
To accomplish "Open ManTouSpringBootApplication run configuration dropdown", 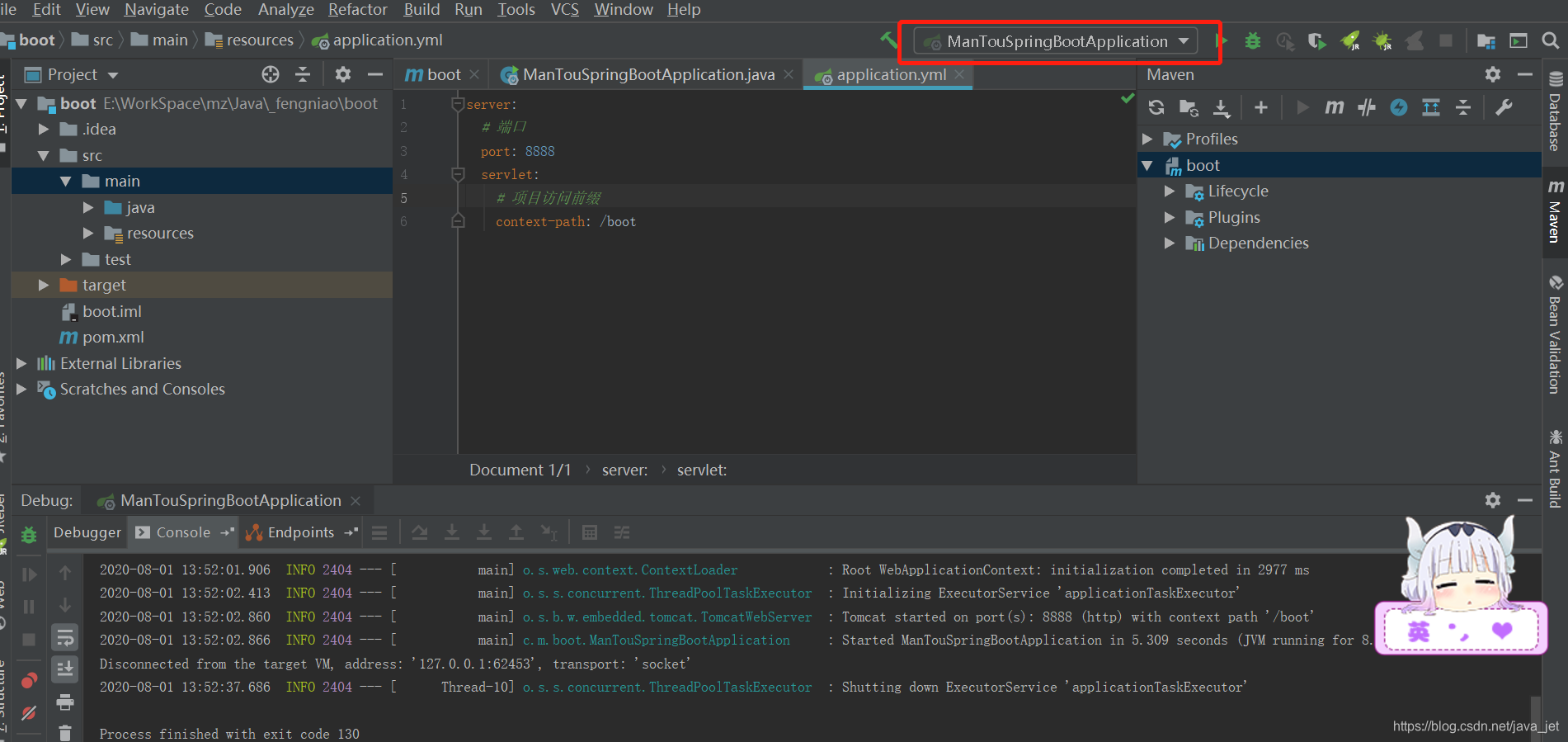I will (1056, 40).
